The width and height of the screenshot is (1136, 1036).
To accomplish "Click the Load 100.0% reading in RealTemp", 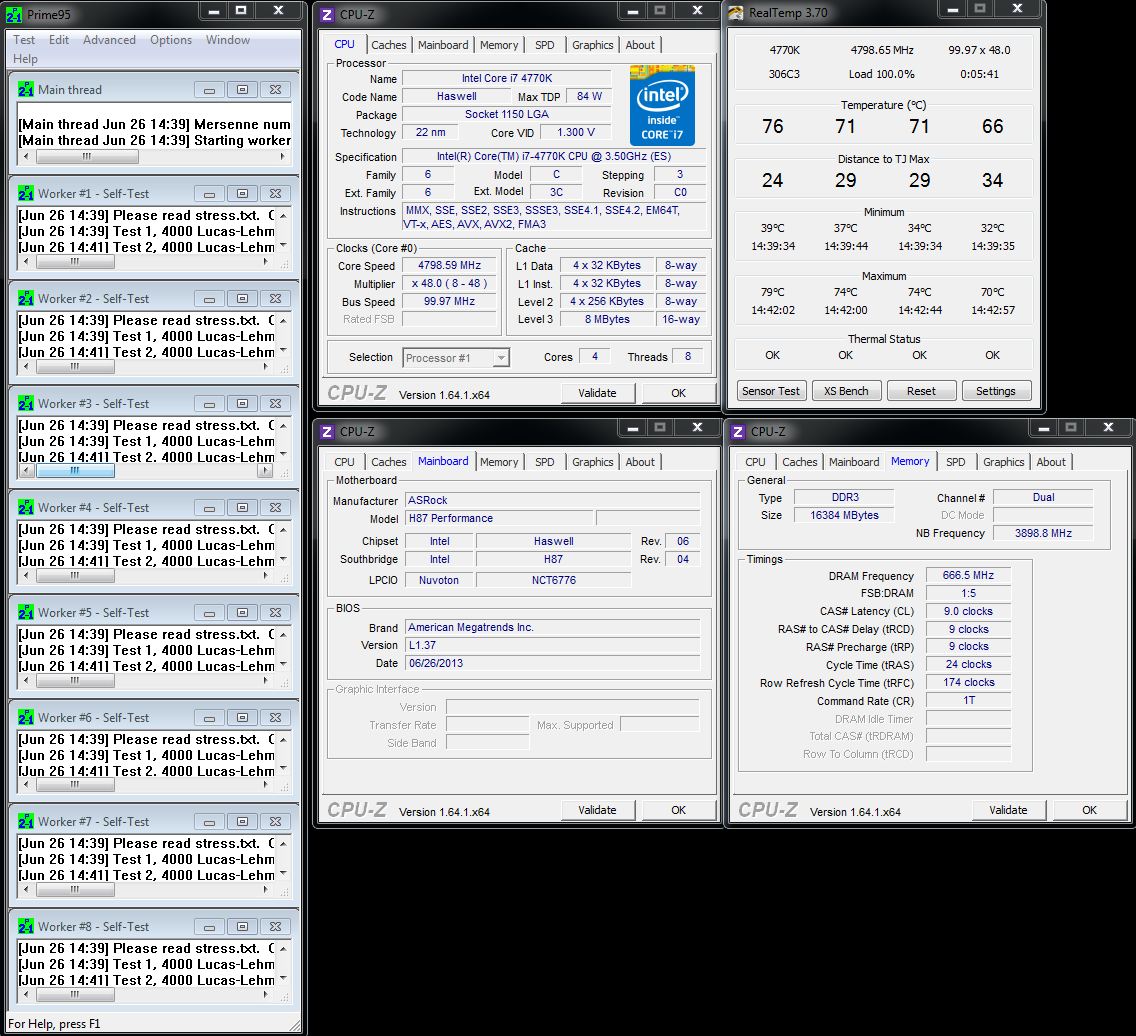I will pos(882,74).
